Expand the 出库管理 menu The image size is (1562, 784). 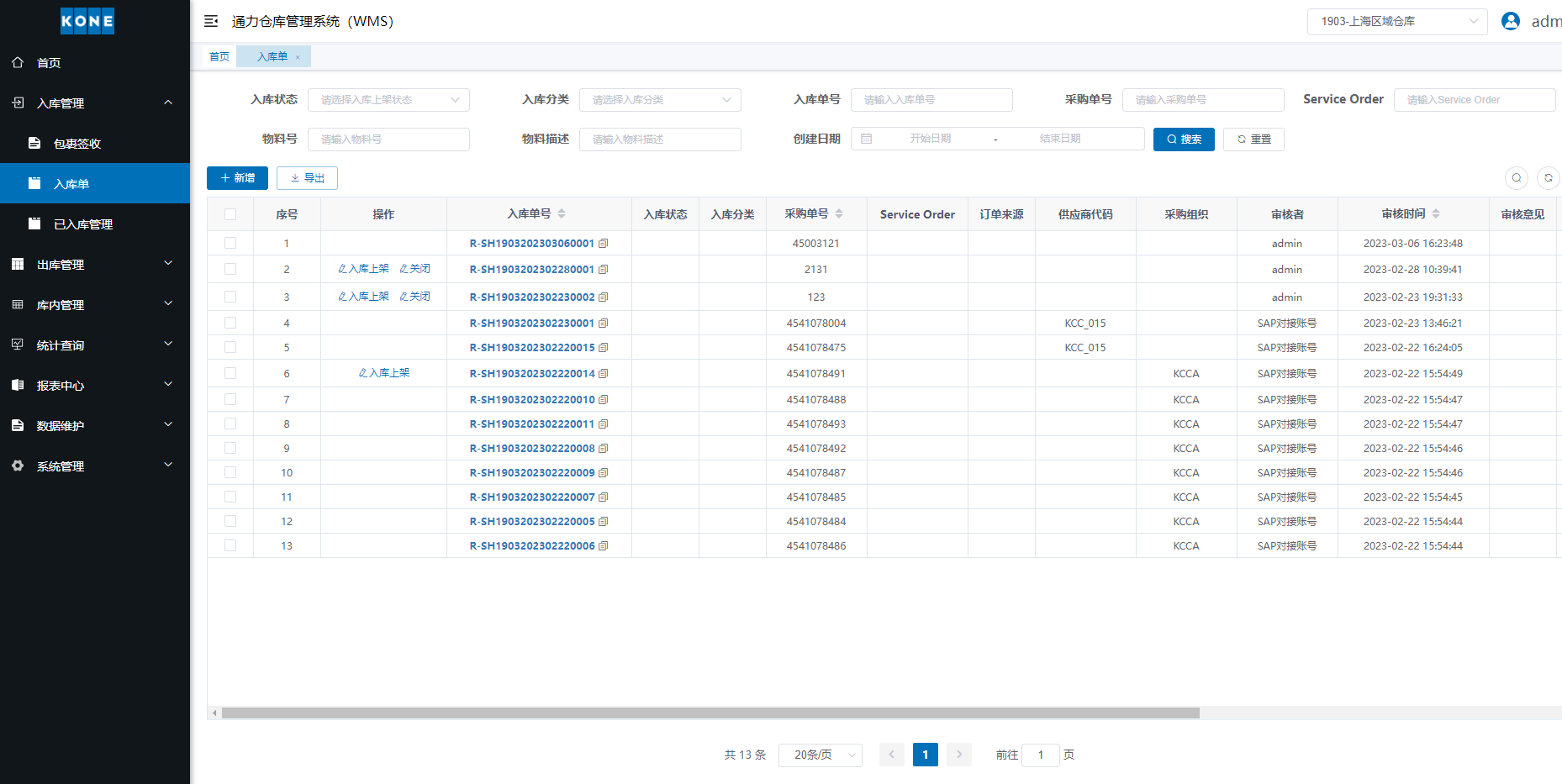95,264
